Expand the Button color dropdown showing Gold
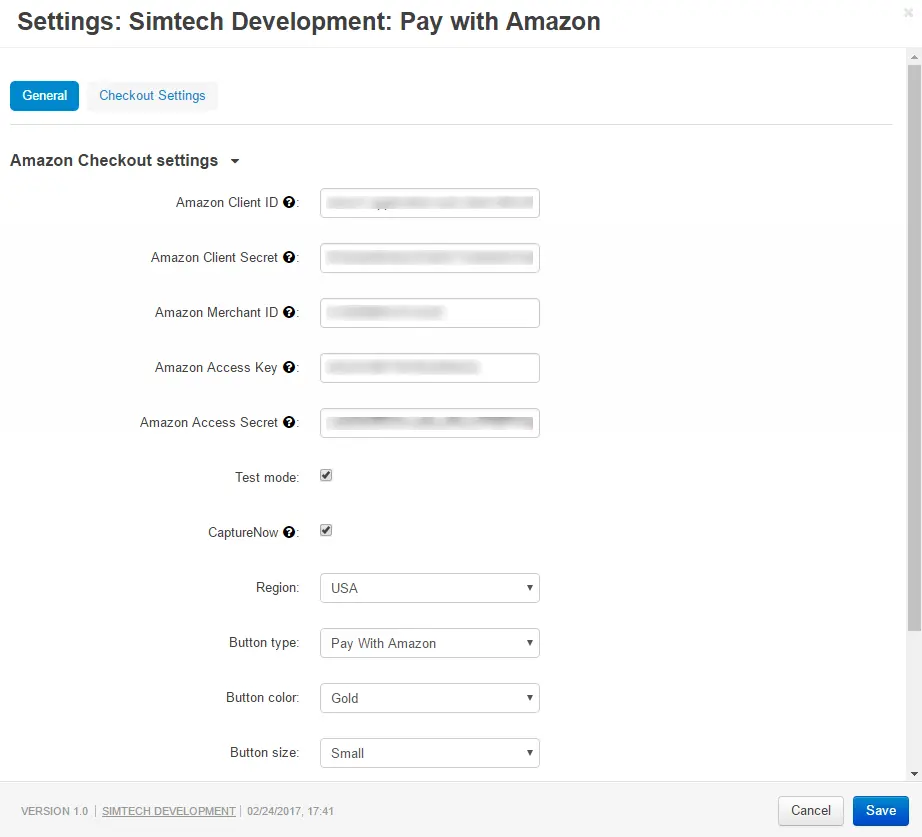The height and width of the screenshot is (837, 922). click(x=429, y=698)
